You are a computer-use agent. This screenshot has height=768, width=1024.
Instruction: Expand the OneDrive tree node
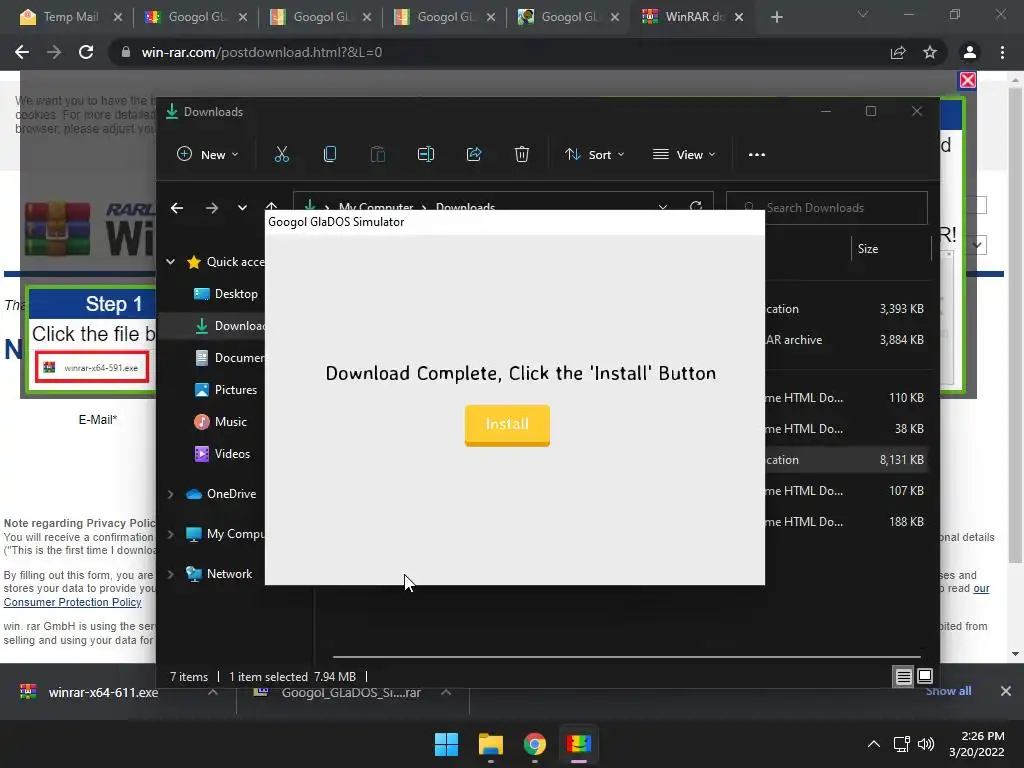pos(170,494)
